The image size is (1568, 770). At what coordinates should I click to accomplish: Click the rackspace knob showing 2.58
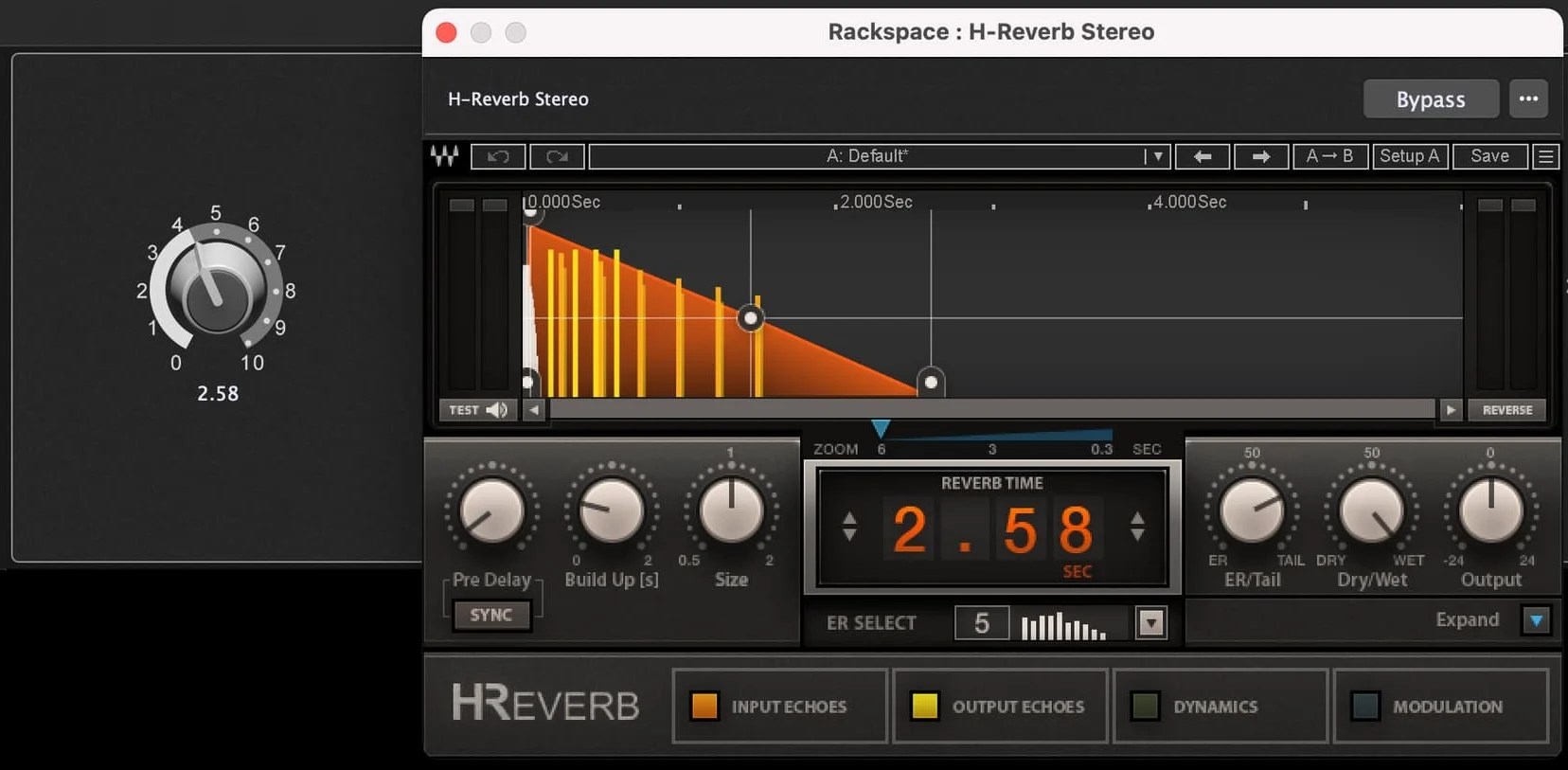point(217,289)
